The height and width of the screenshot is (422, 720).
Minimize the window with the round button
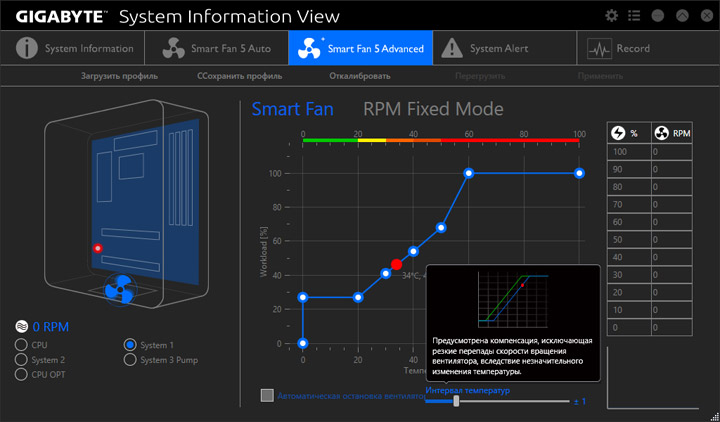(x=658, y=16)
